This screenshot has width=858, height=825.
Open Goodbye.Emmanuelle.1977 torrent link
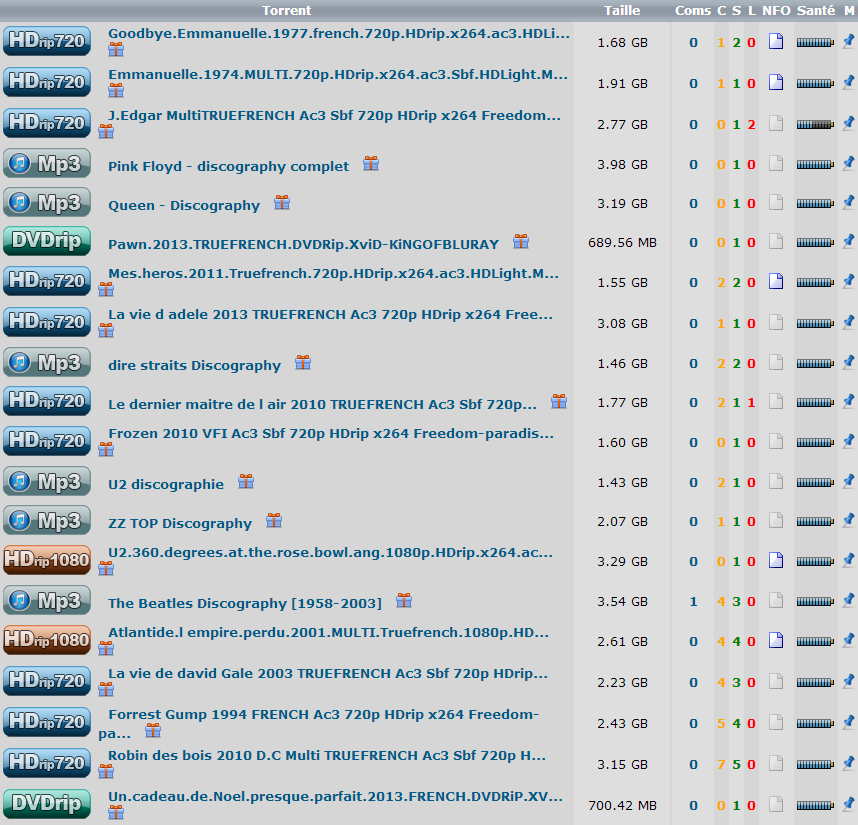[339, 33]
